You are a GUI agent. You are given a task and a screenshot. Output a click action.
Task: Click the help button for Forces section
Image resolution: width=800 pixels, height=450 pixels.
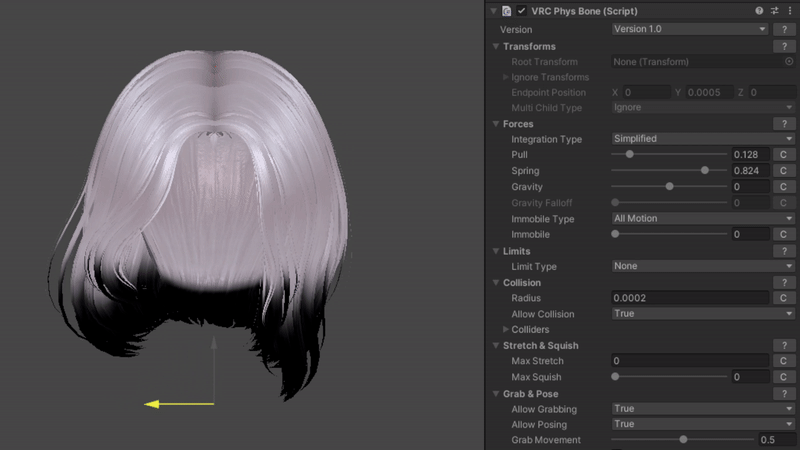(785, 124)
